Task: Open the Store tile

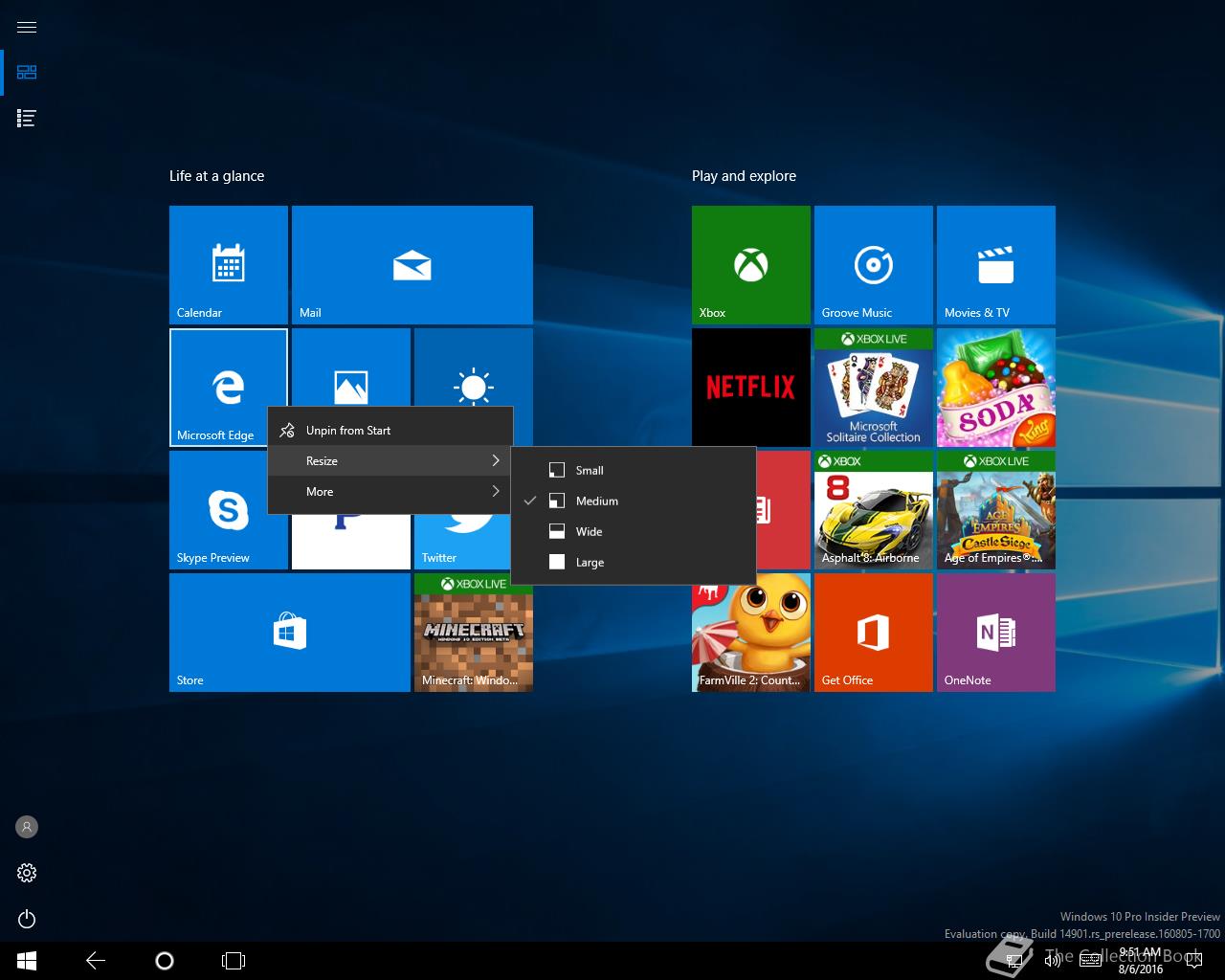Action: coord(290,633)
